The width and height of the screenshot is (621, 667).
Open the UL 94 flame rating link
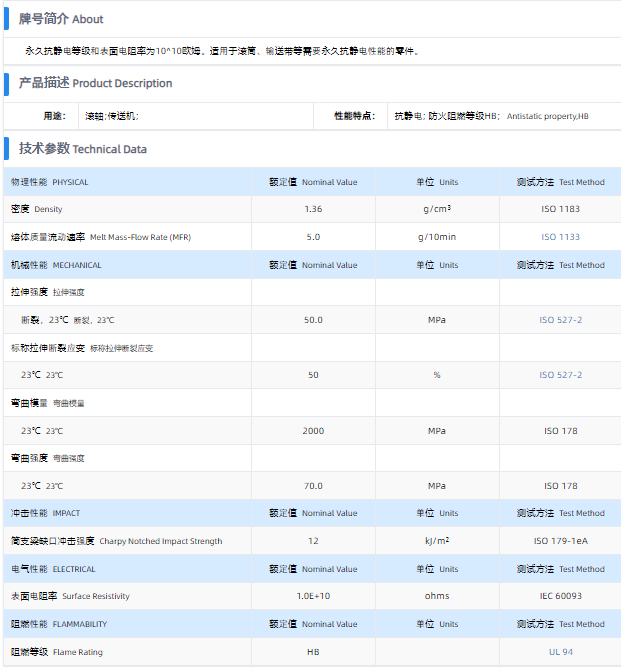[x=560, y=652]
